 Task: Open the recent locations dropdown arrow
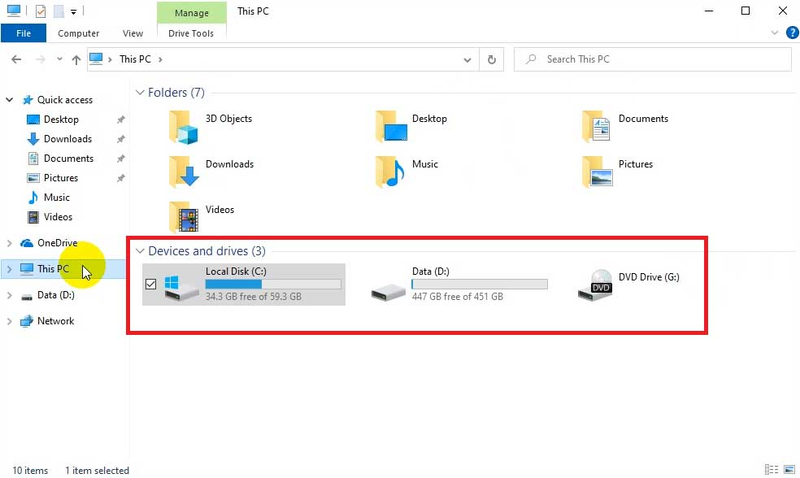tap(60, 59)
